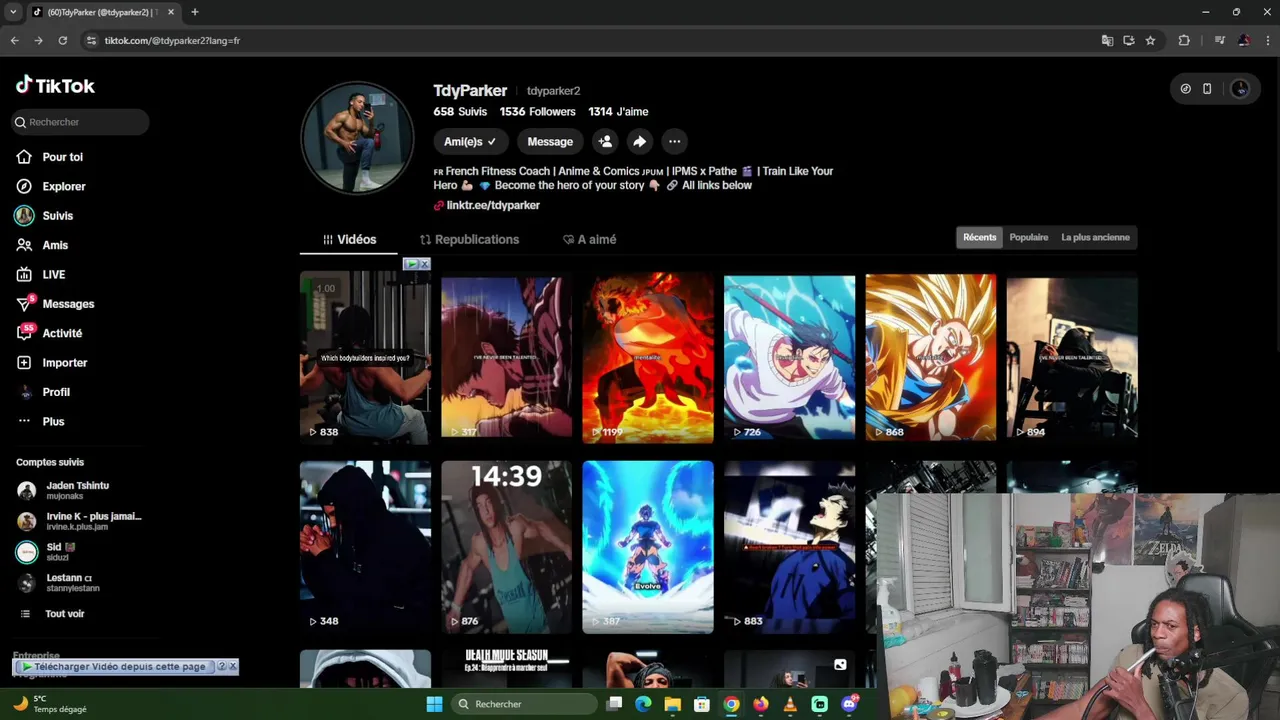This screenshot has width=1280, height=720.
Task: Focus the TikTok Rechercher search field
Action: tap(81, 122)
